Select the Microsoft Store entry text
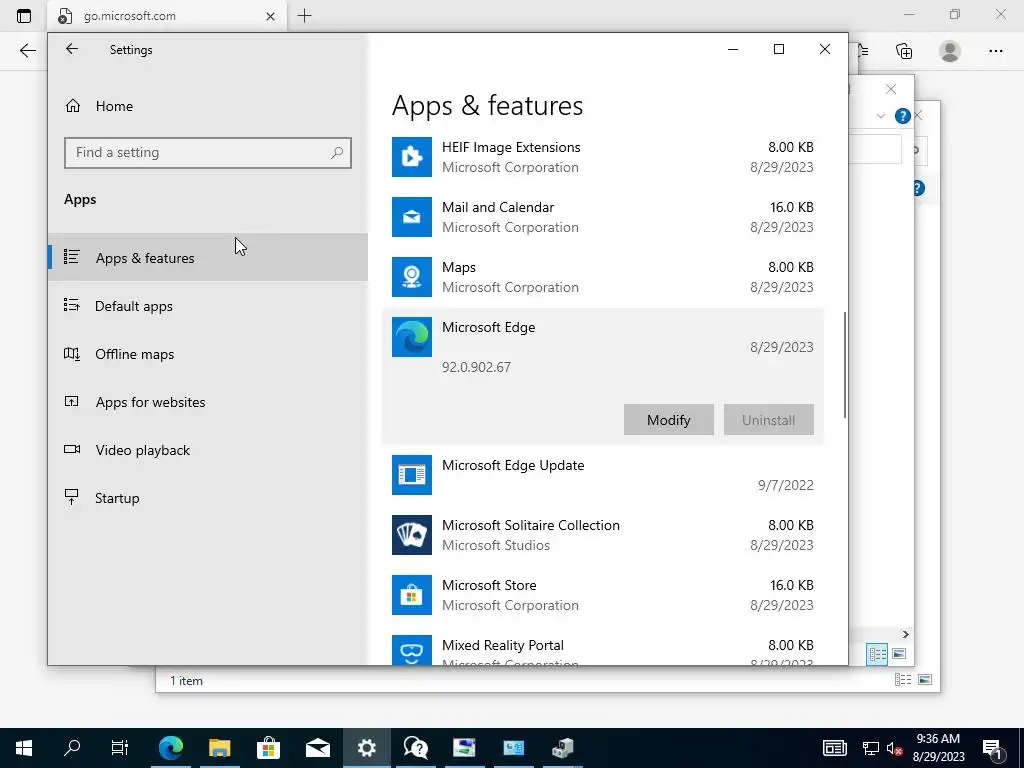Image resolution: width=1024 pixels, height=768 pixels. 488,585
